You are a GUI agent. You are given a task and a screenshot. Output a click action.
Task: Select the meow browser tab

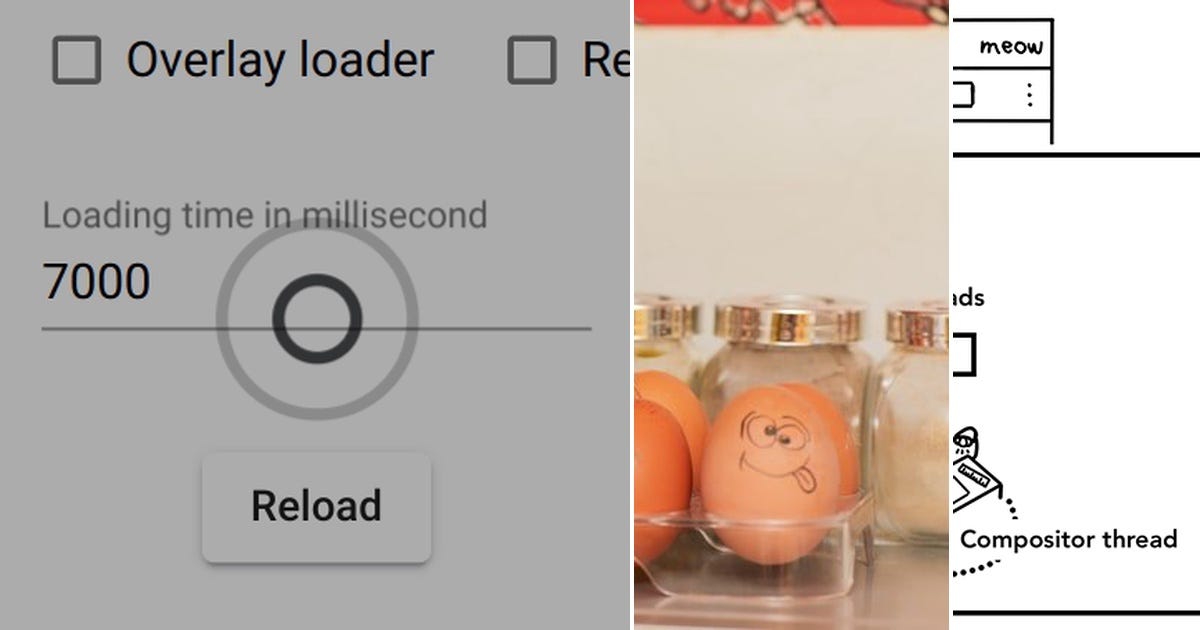(1008, 46)
